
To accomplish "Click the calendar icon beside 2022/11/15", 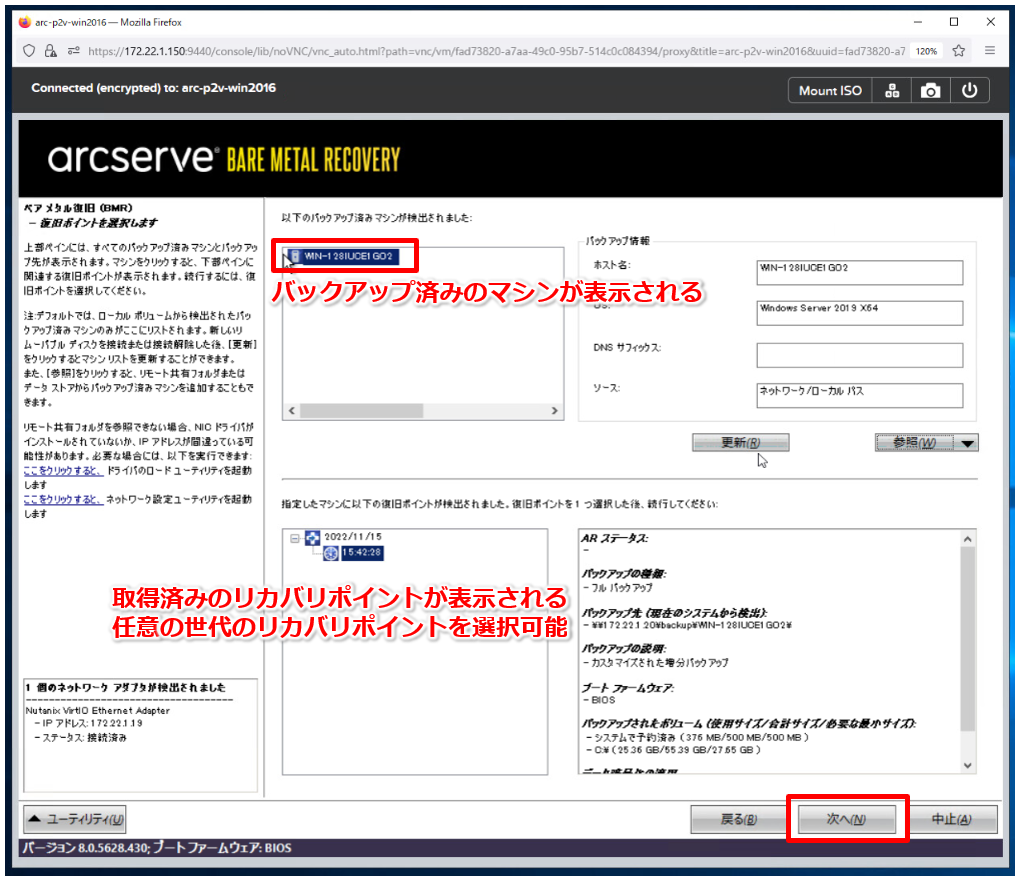I will point(313,537).
